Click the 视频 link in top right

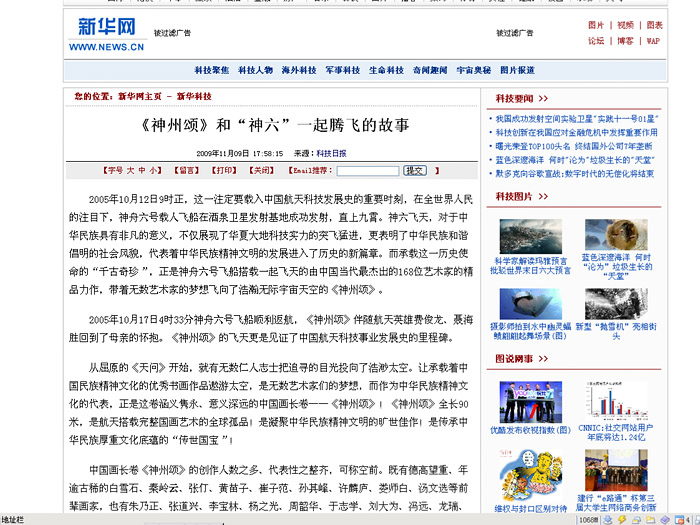(x=625, y=25)
